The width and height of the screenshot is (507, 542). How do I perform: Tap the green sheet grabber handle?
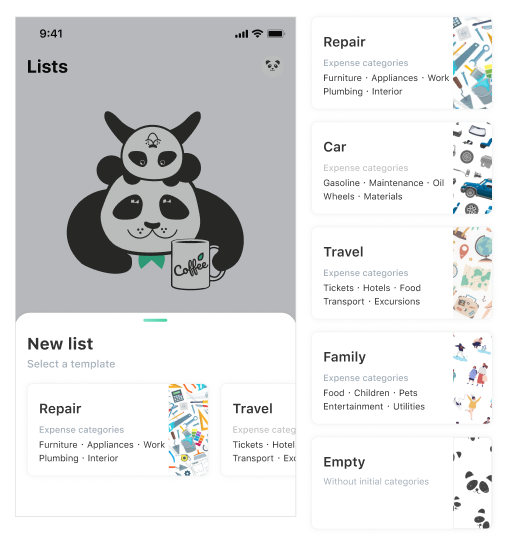155,320
